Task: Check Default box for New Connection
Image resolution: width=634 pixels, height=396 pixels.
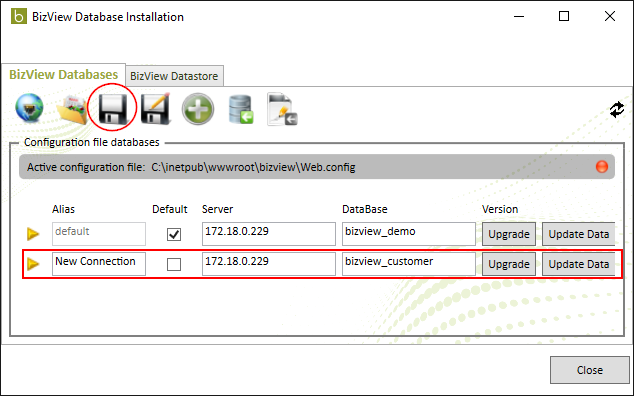Action: pos(174,265)
